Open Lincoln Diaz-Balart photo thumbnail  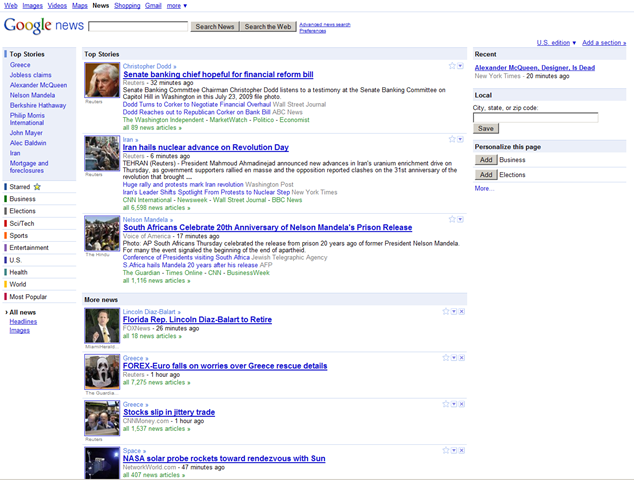coord(102,326)
